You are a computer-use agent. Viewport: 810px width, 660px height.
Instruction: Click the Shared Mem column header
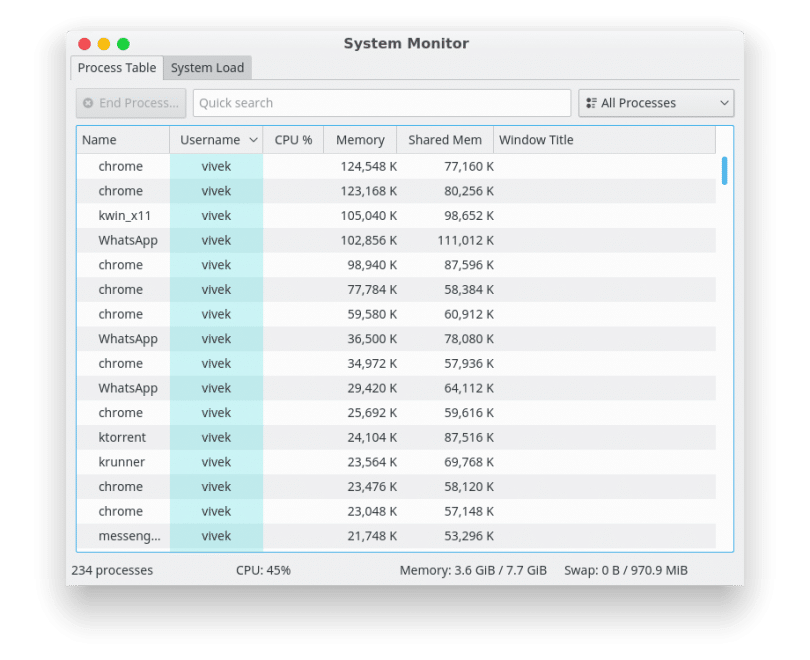pyautogui.click(x=444, y=140)
